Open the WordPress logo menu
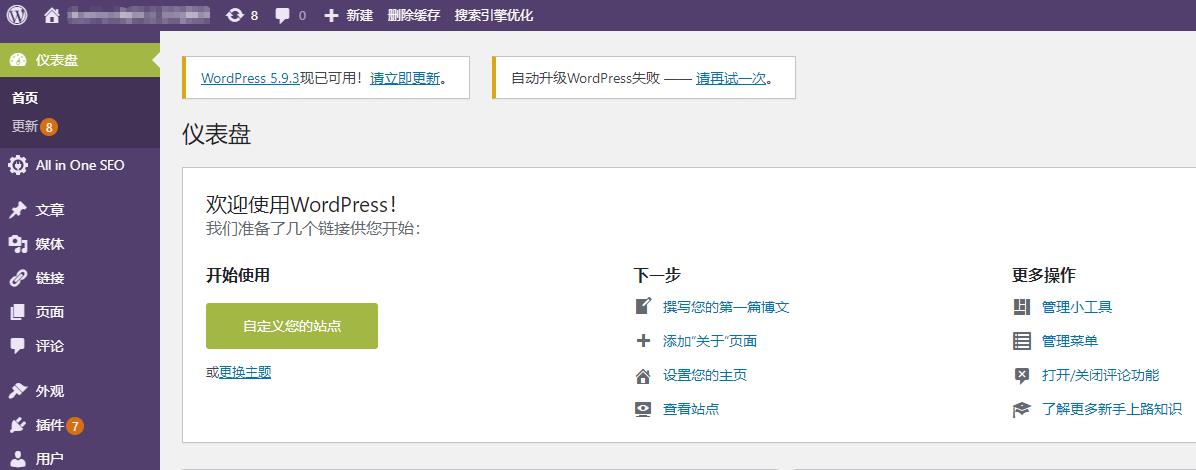 17,15
